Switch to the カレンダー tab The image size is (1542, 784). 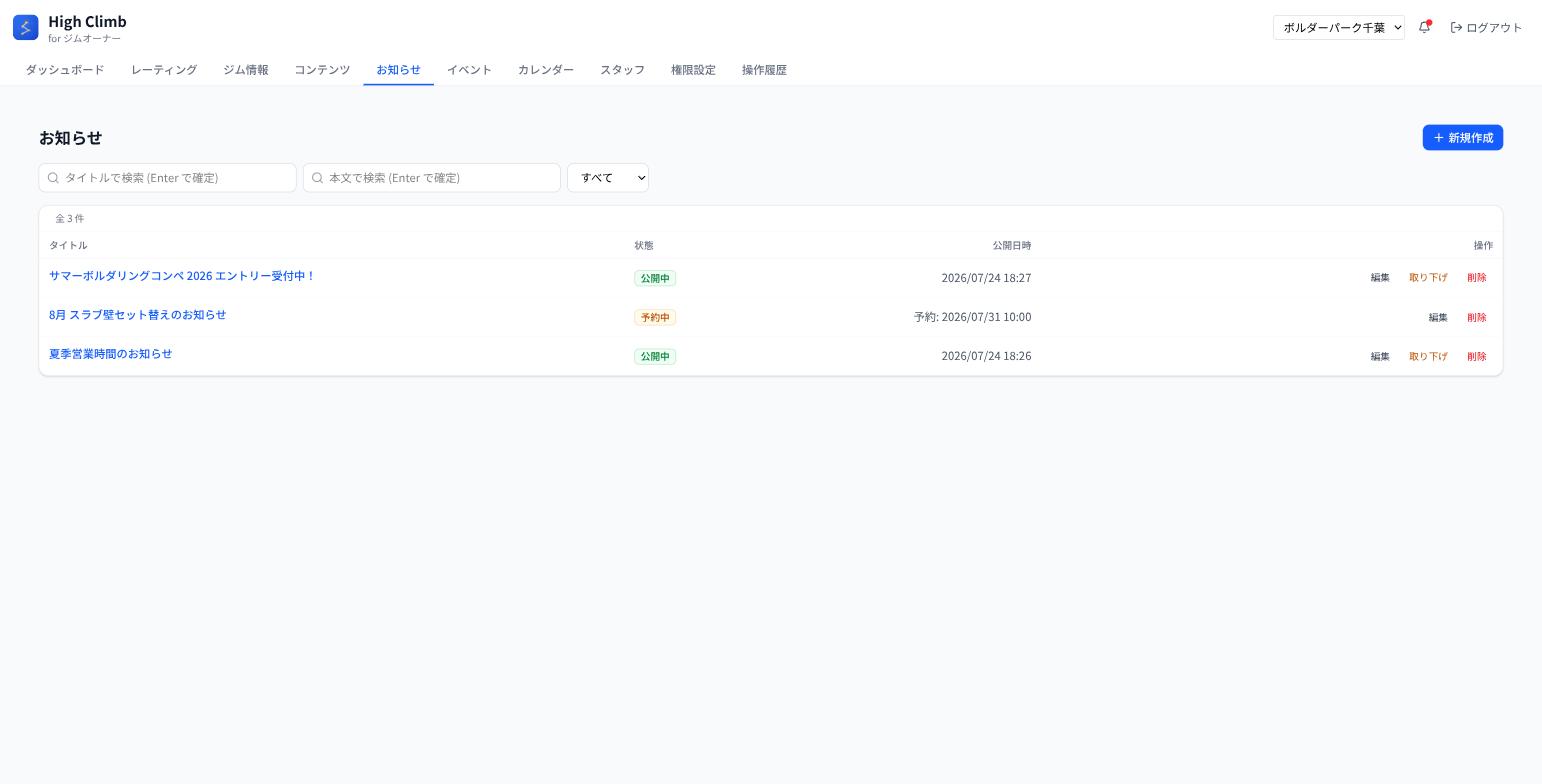(546, 70)
